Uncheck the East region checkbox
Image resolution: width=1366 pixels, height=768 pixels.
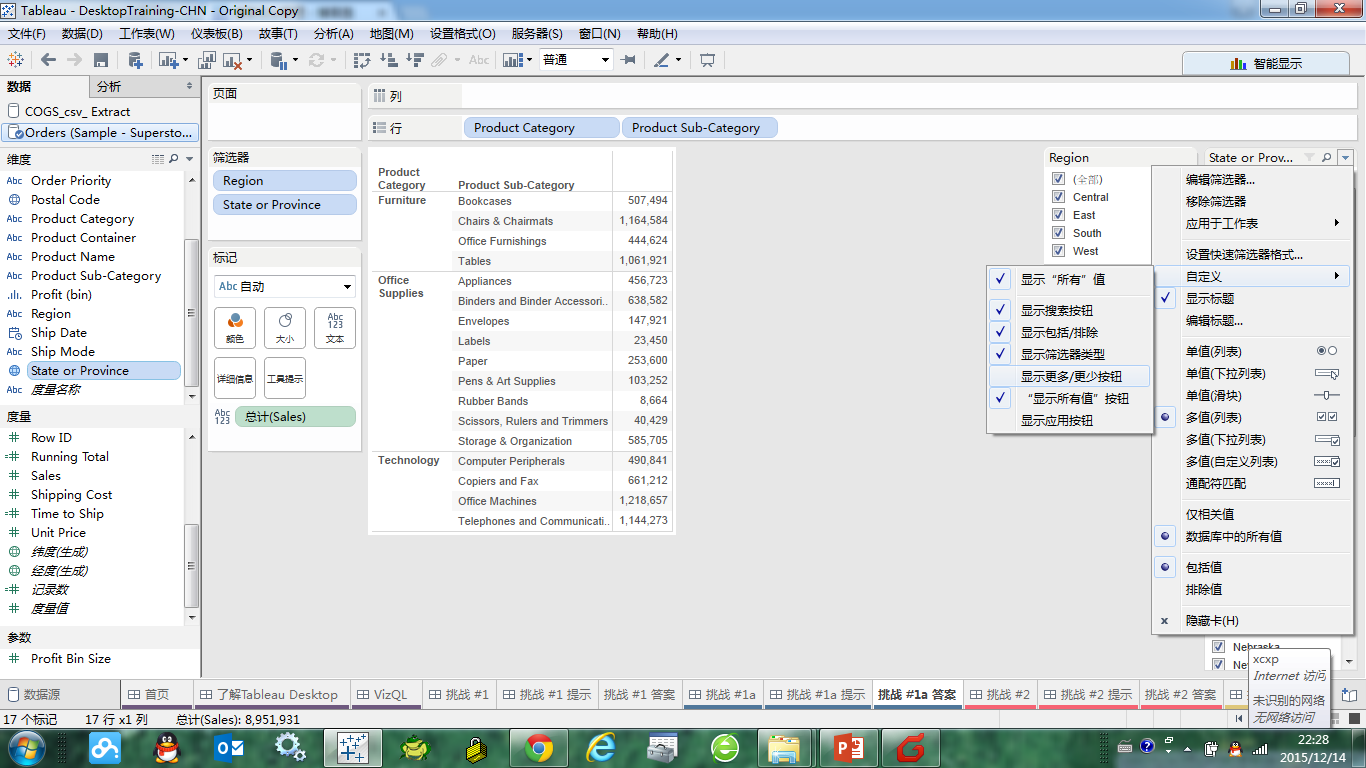click(x=1058, y=215)
